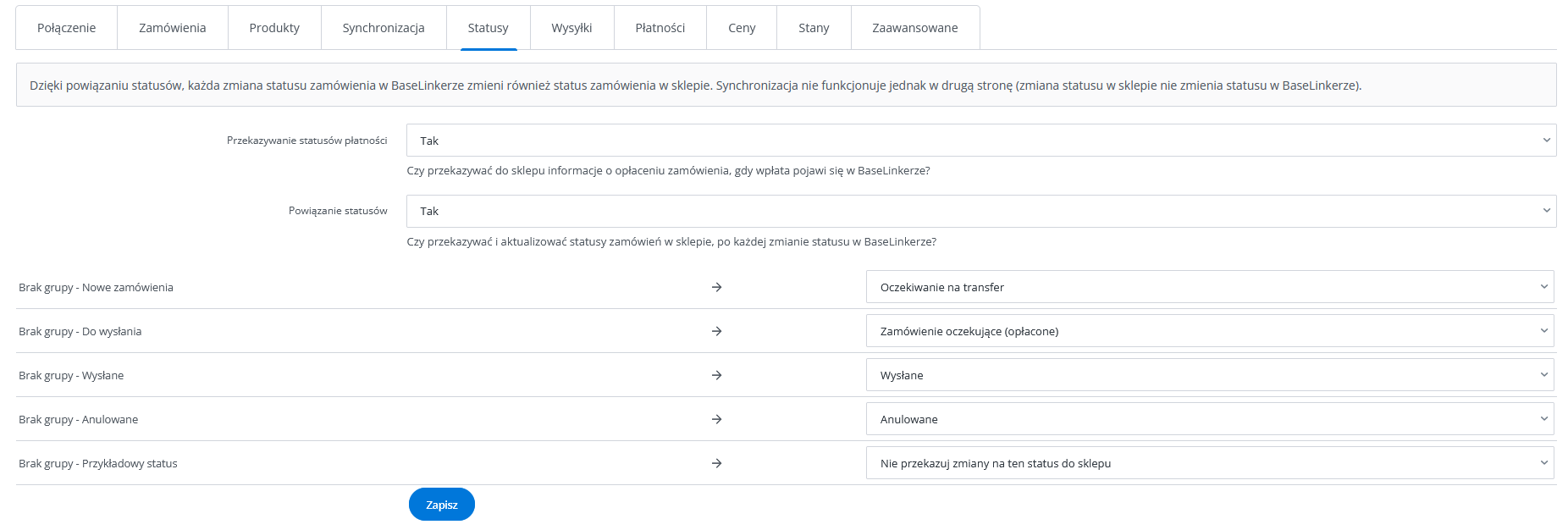
Task: Open the Płatności tab
Action: 660,28
